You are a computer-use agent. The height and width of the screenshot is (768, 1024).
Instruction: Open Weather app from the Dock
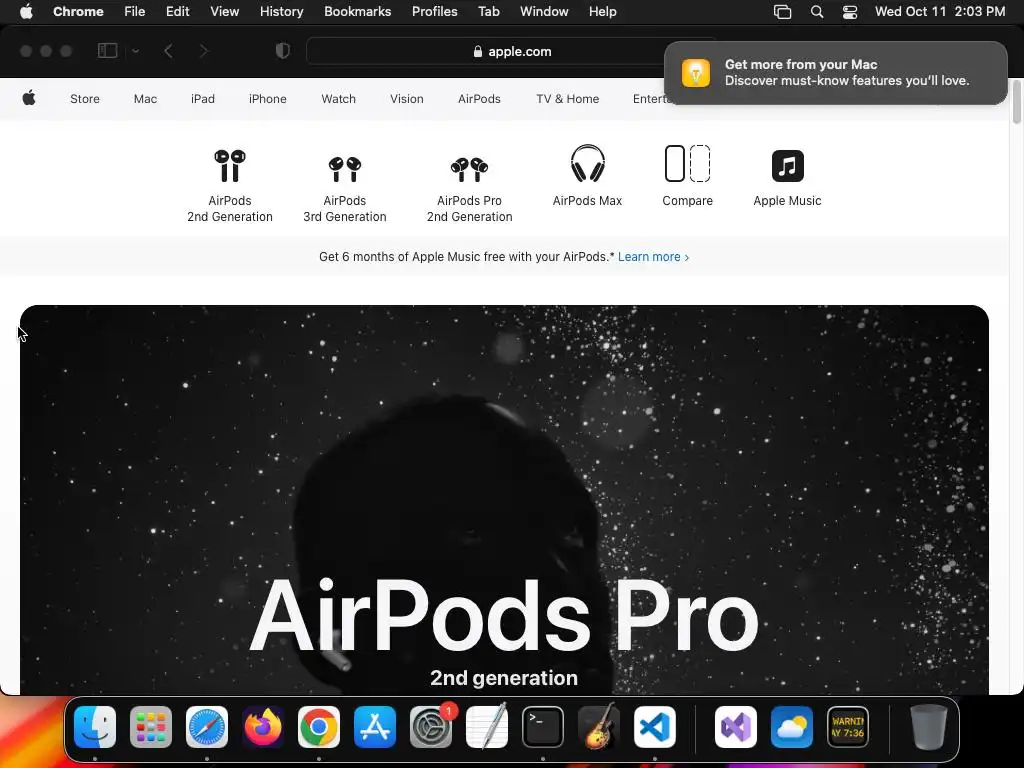[792, 727]
